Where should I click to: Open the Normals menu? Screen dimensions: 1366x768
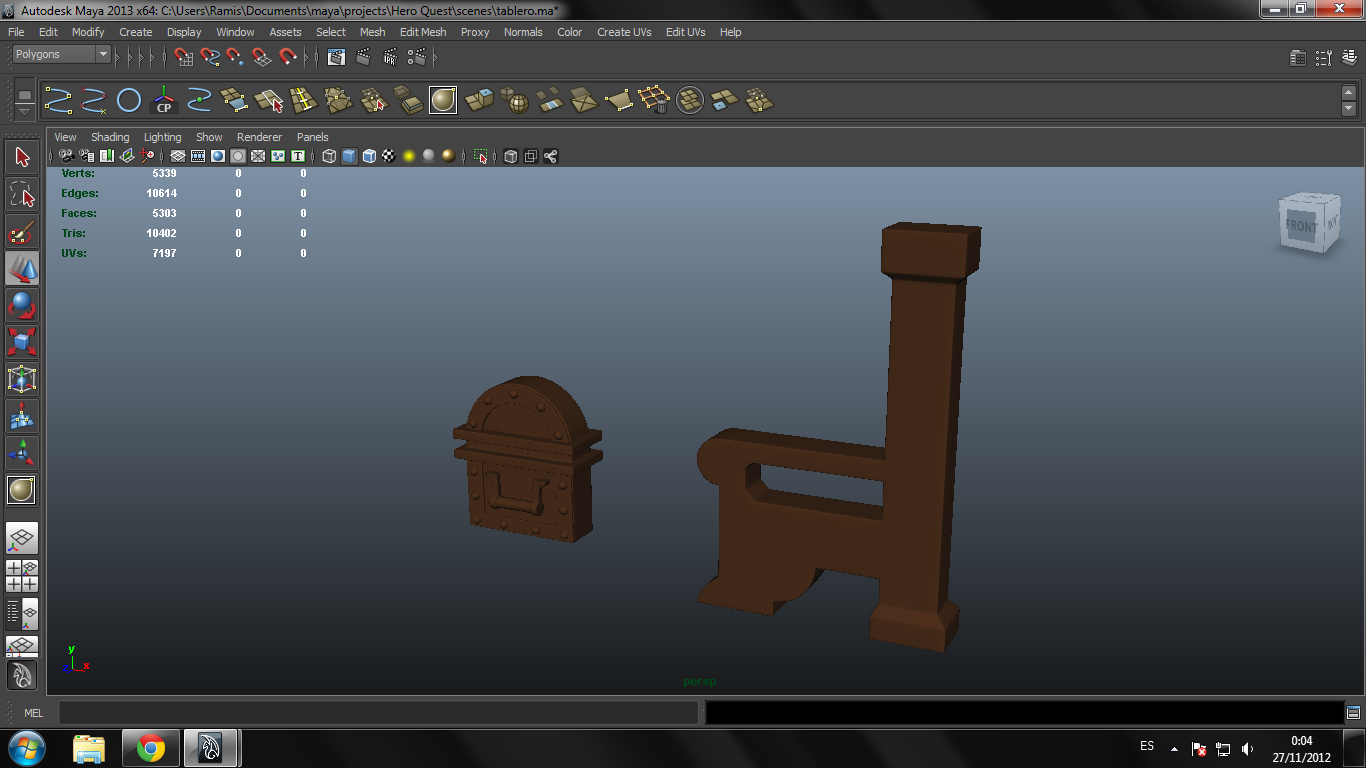(523, 32)
